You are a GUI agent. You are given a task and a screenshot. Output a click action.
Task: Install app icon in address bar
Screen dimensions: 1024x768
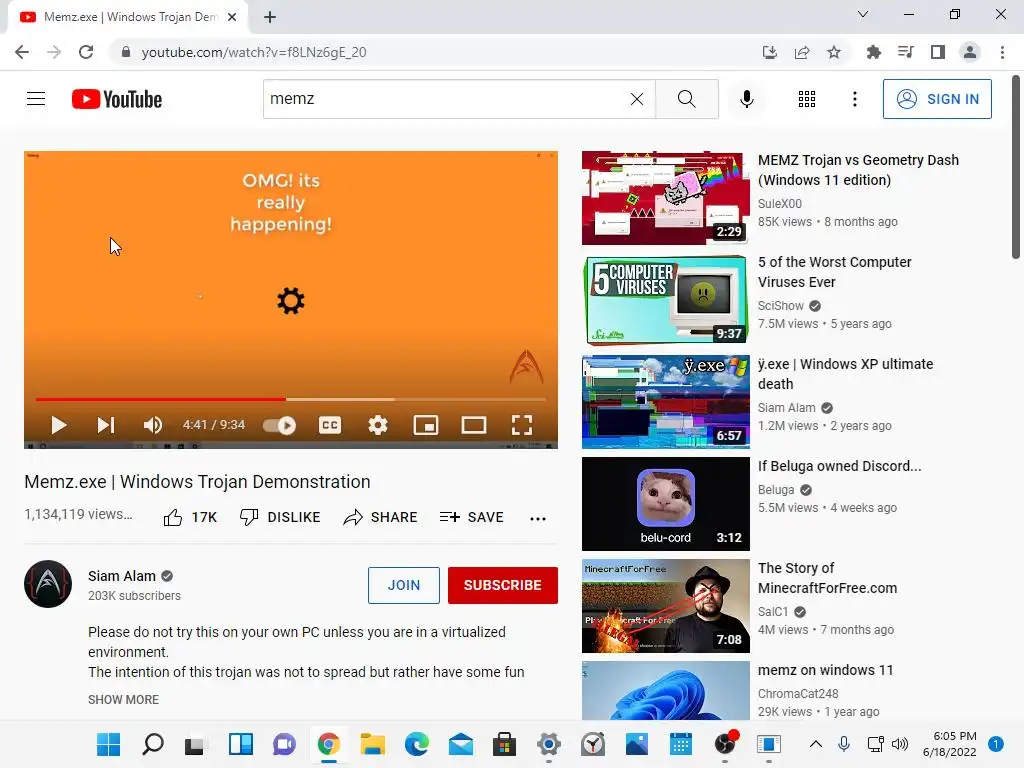[770, 52]
